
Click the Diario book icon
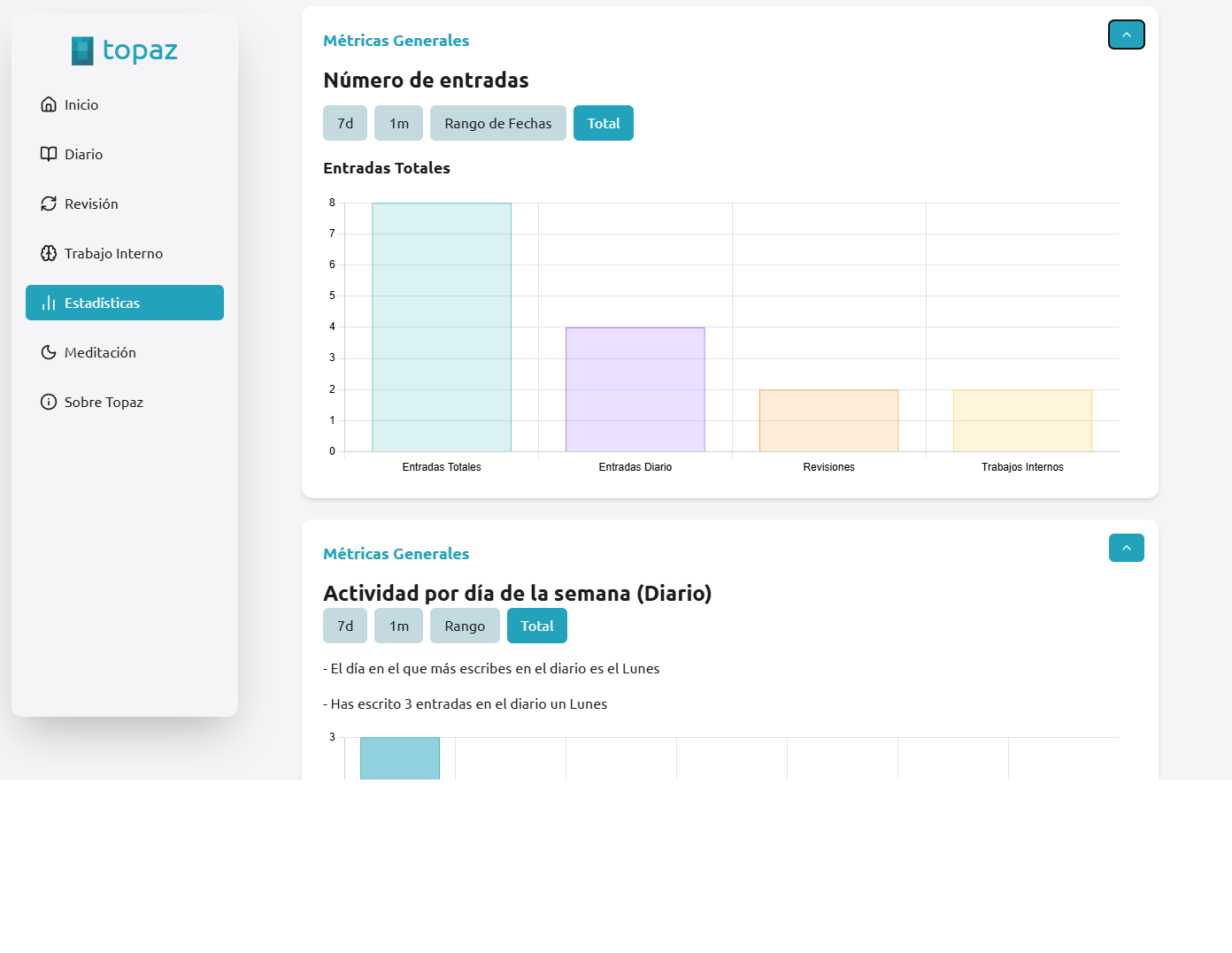pos(49,154)
